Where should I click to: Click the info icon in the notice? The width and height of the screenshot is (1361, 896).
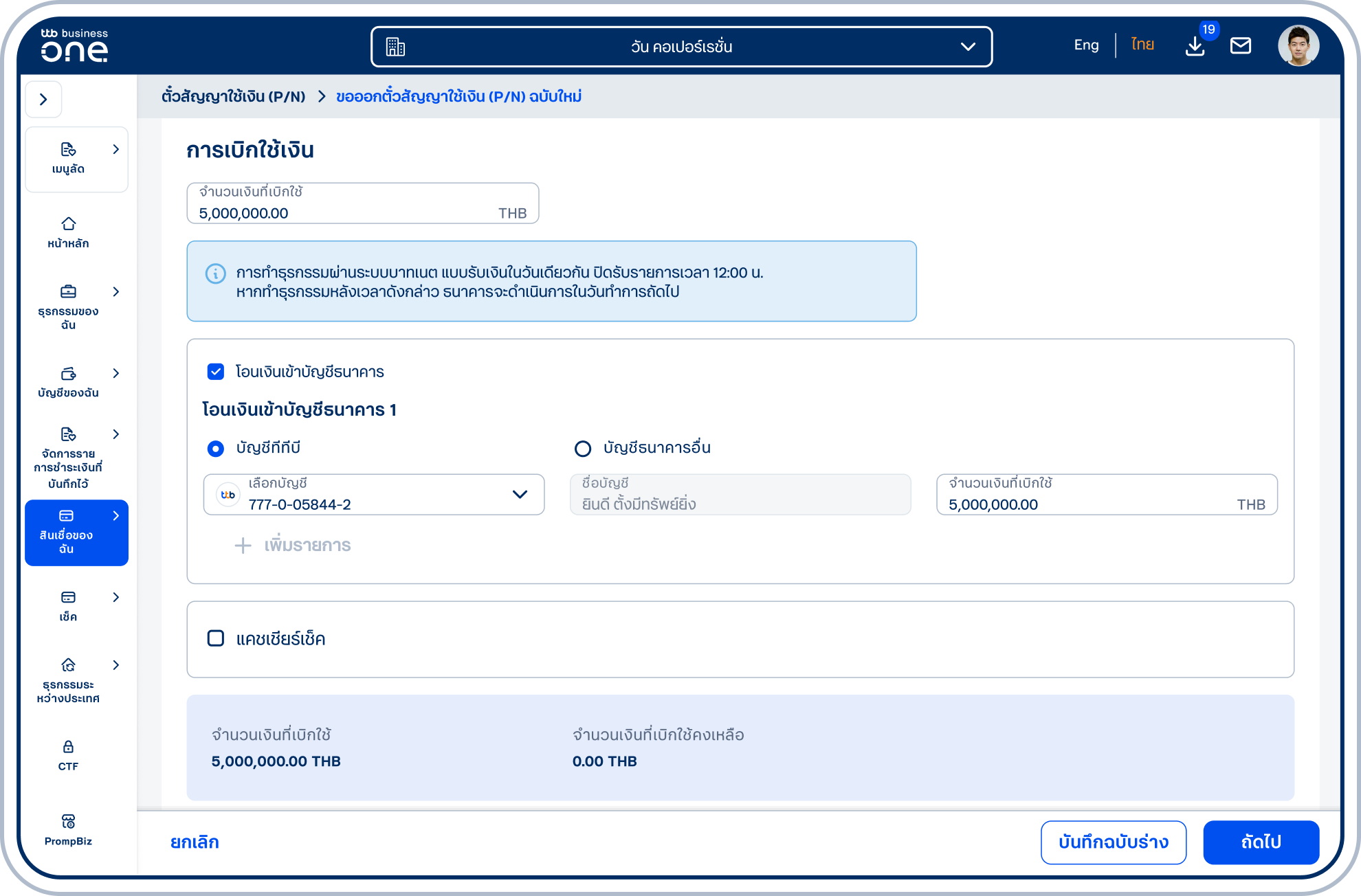pos(216,273)
